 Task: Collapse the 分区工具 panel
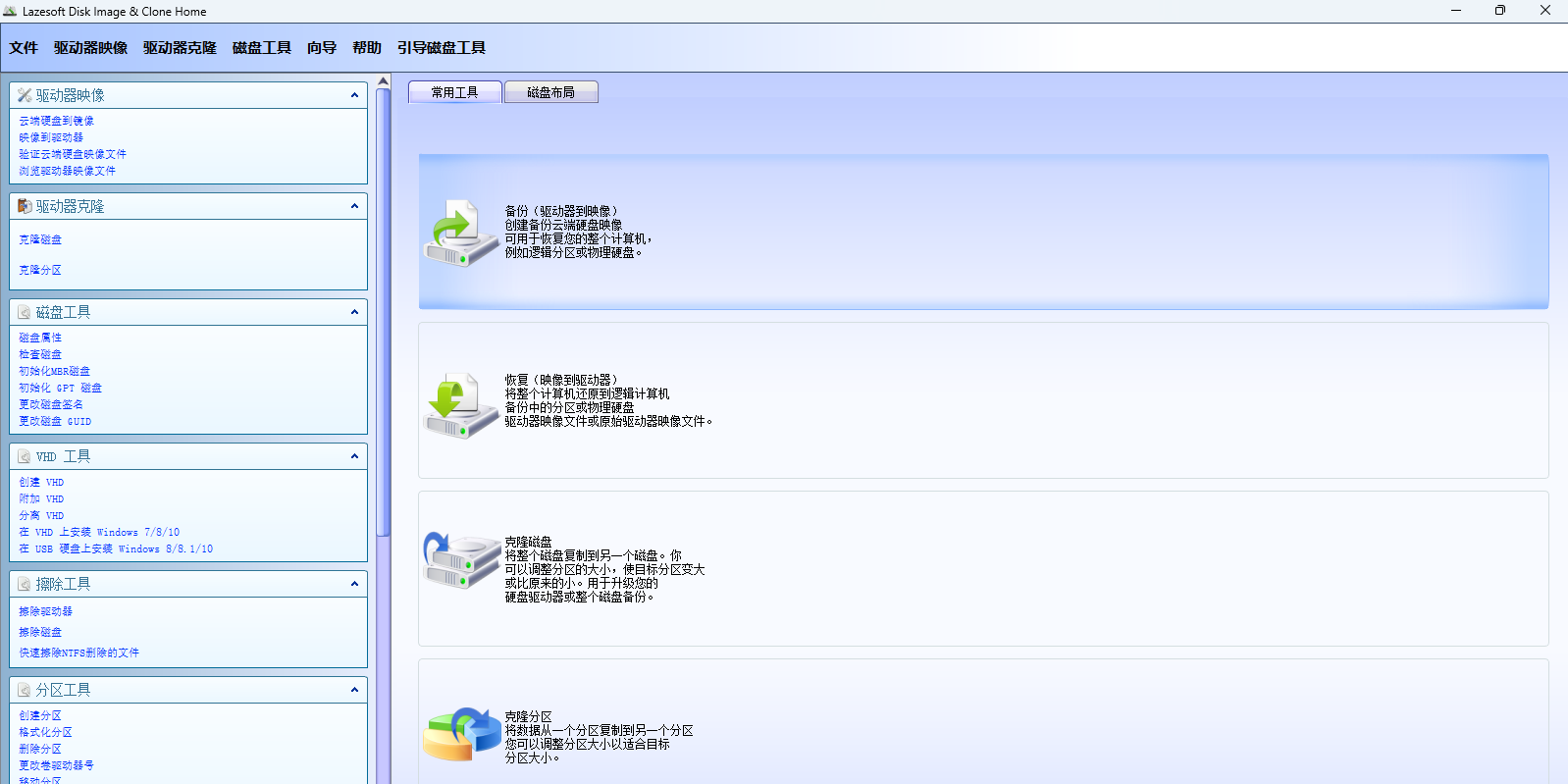point(354,690)
